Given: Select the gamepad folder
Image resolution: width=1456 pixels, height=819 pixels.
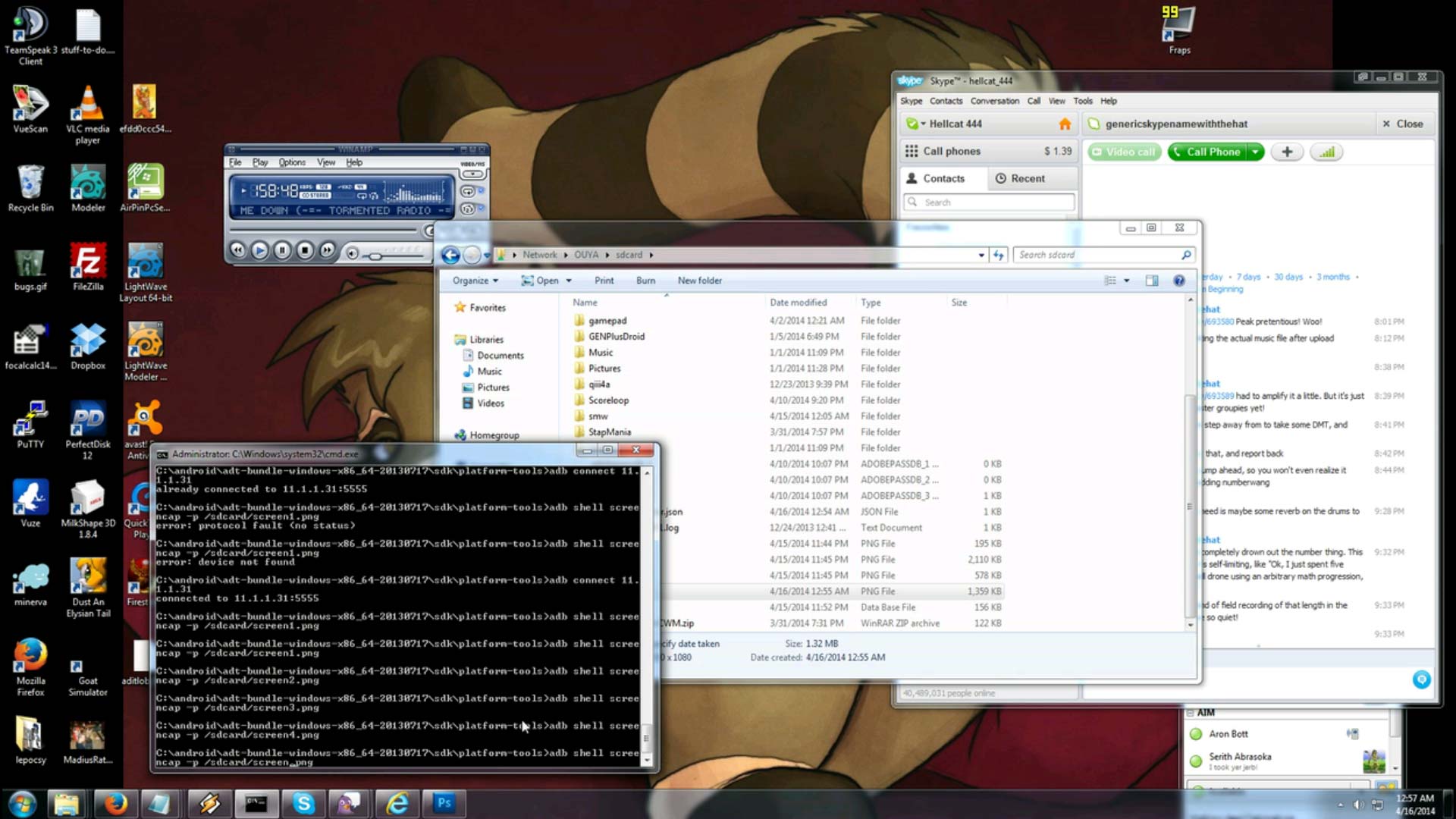Looking at the screenshot, I should (x=607, y=321).
